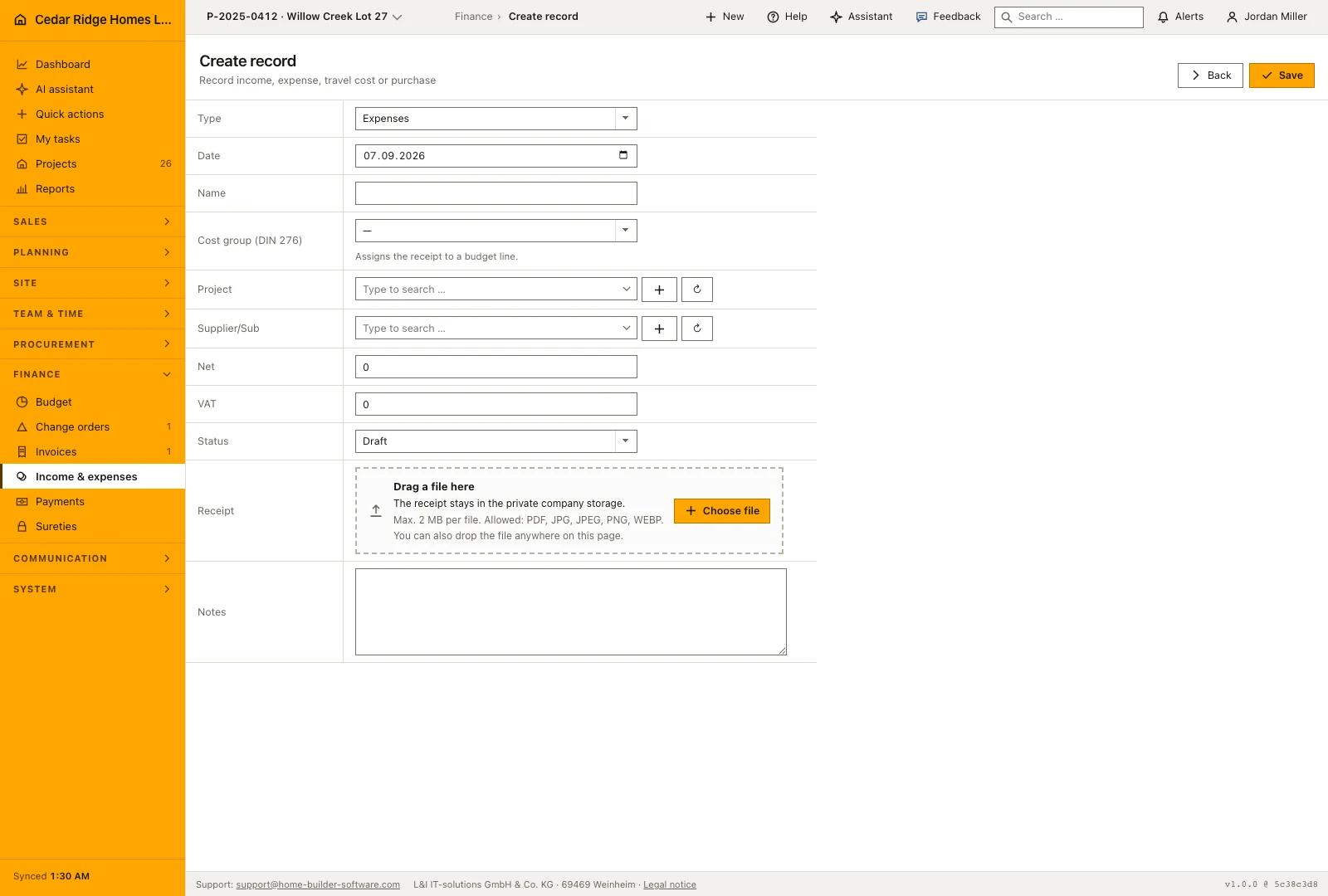Open Invoices under Finance
Image resolution: width=1328 pixels, height=896 pixels.
coord(92,451)
